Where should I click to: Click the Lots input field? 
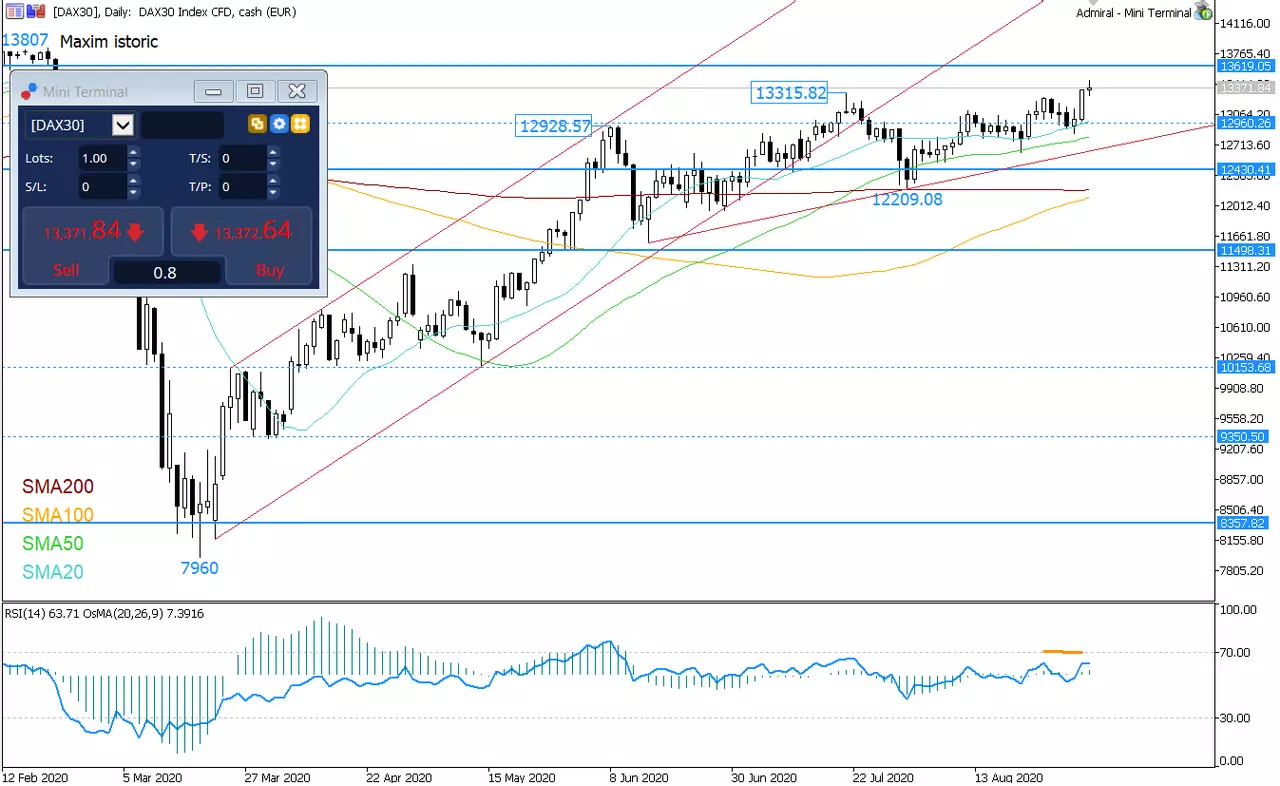tap(101, 158)
